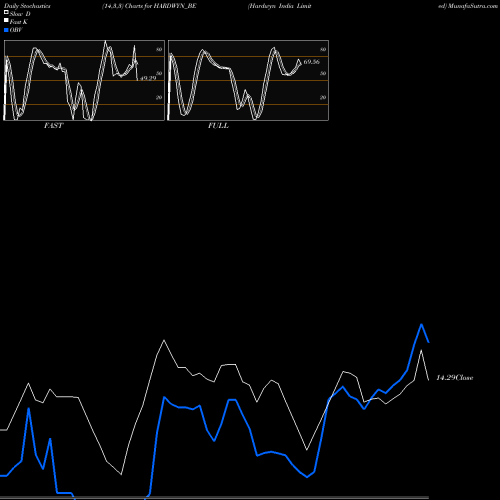Click the 49.29 value in FAST chart
This screenshot has width=500, height=500.
[x=148, y=78]
